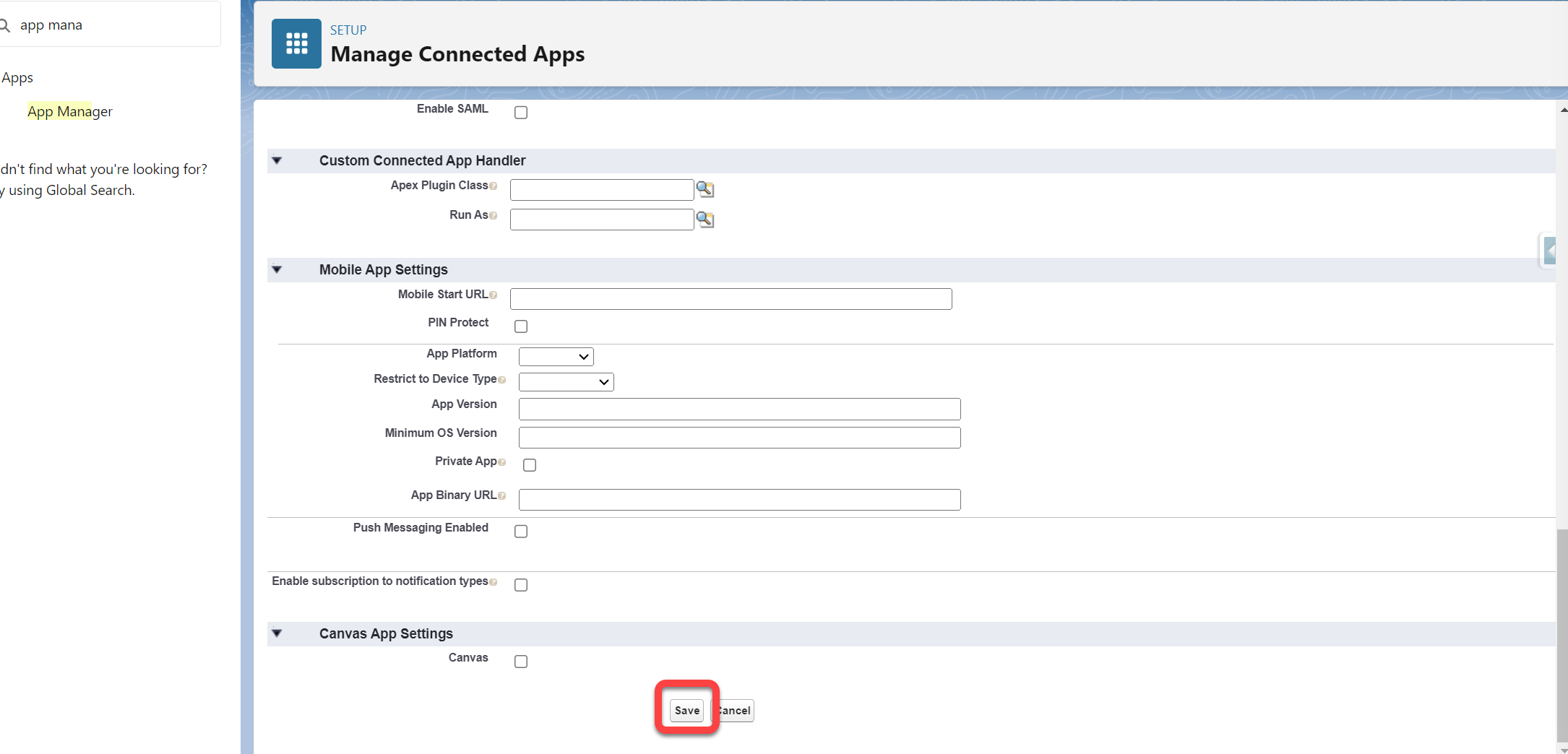Click the Cancel button
Viewport: 1568px width, 754px height.
(734, 711)
